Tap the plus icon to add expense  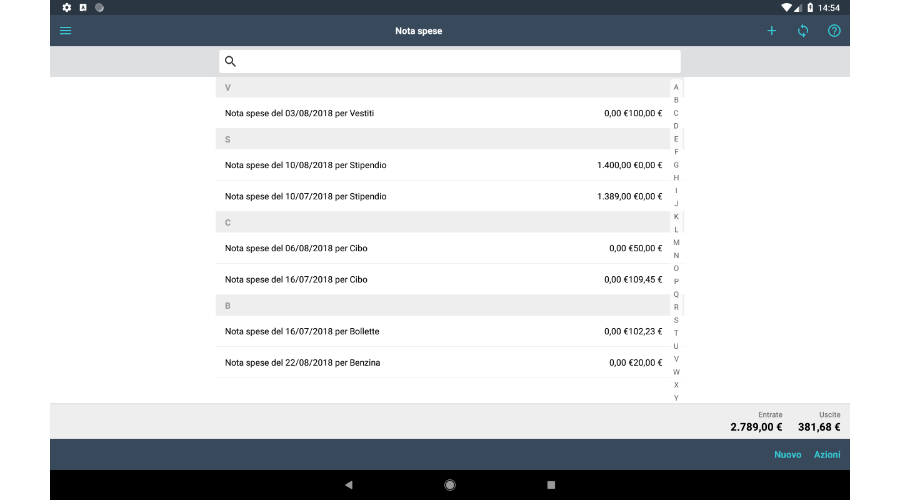point(771,31)
